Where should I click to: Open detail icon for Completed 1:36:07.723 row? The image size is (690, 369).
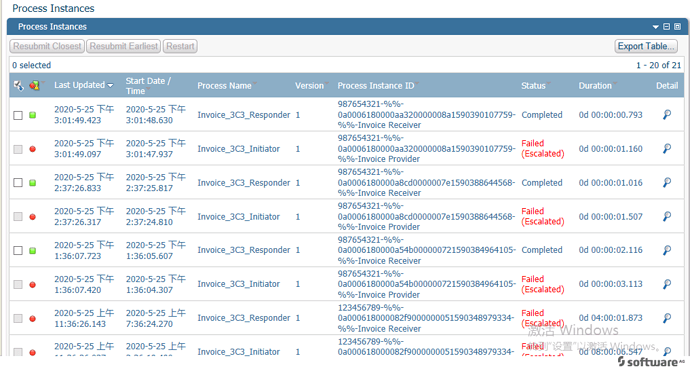pyautogui.click(x=667, y=250)
